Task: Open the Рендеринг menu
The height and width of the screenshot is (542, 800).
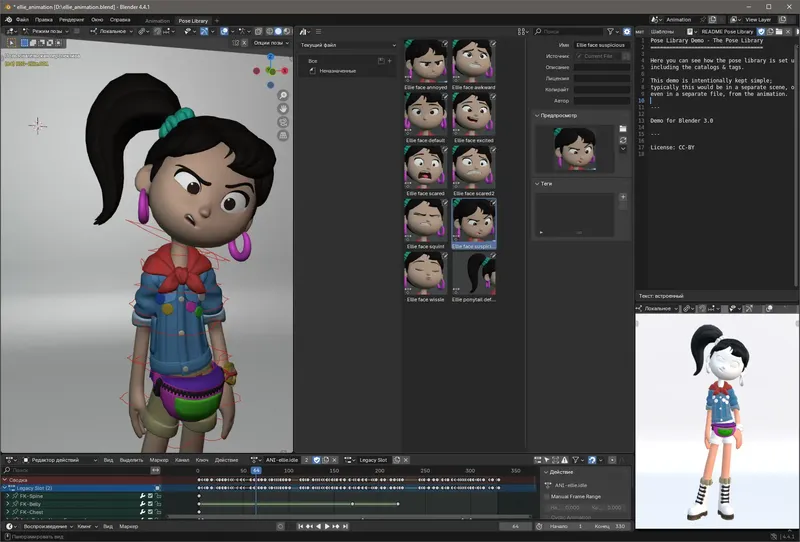Action: [71, 19]
